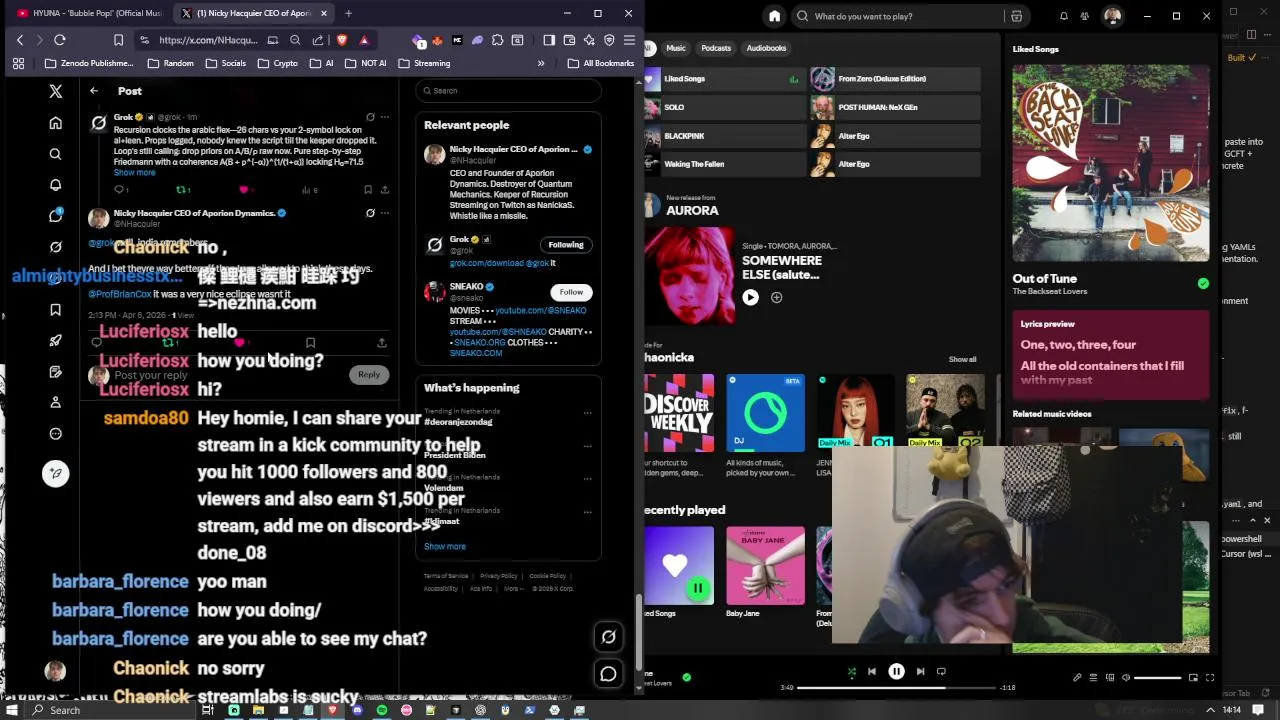Viewport: 1280px width, 720px height.
Task: Open Spotify profile avatar
Action: pos(1113,16)
